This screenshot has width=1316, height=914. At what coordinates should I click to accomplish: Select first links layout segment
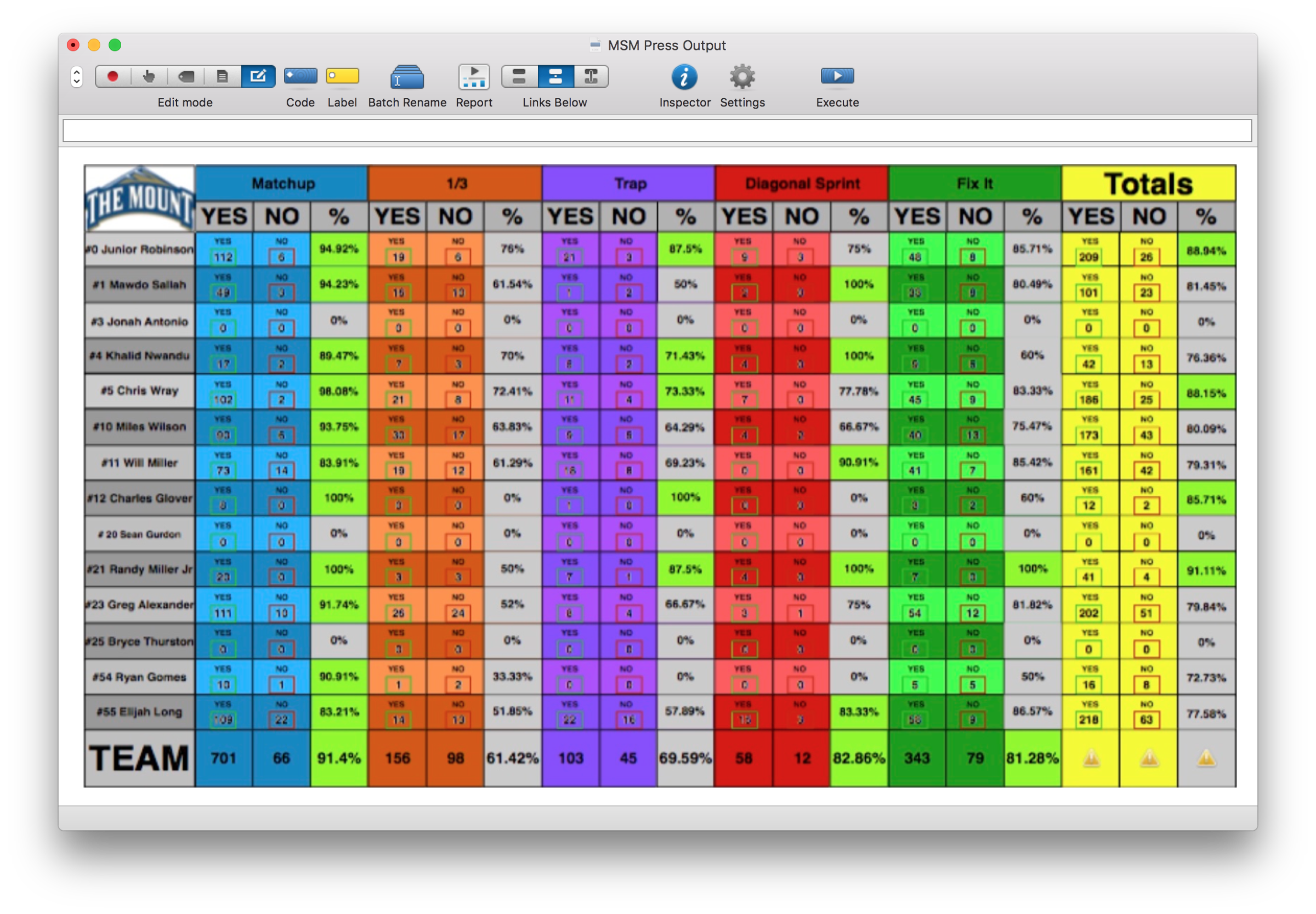(519, 76)
